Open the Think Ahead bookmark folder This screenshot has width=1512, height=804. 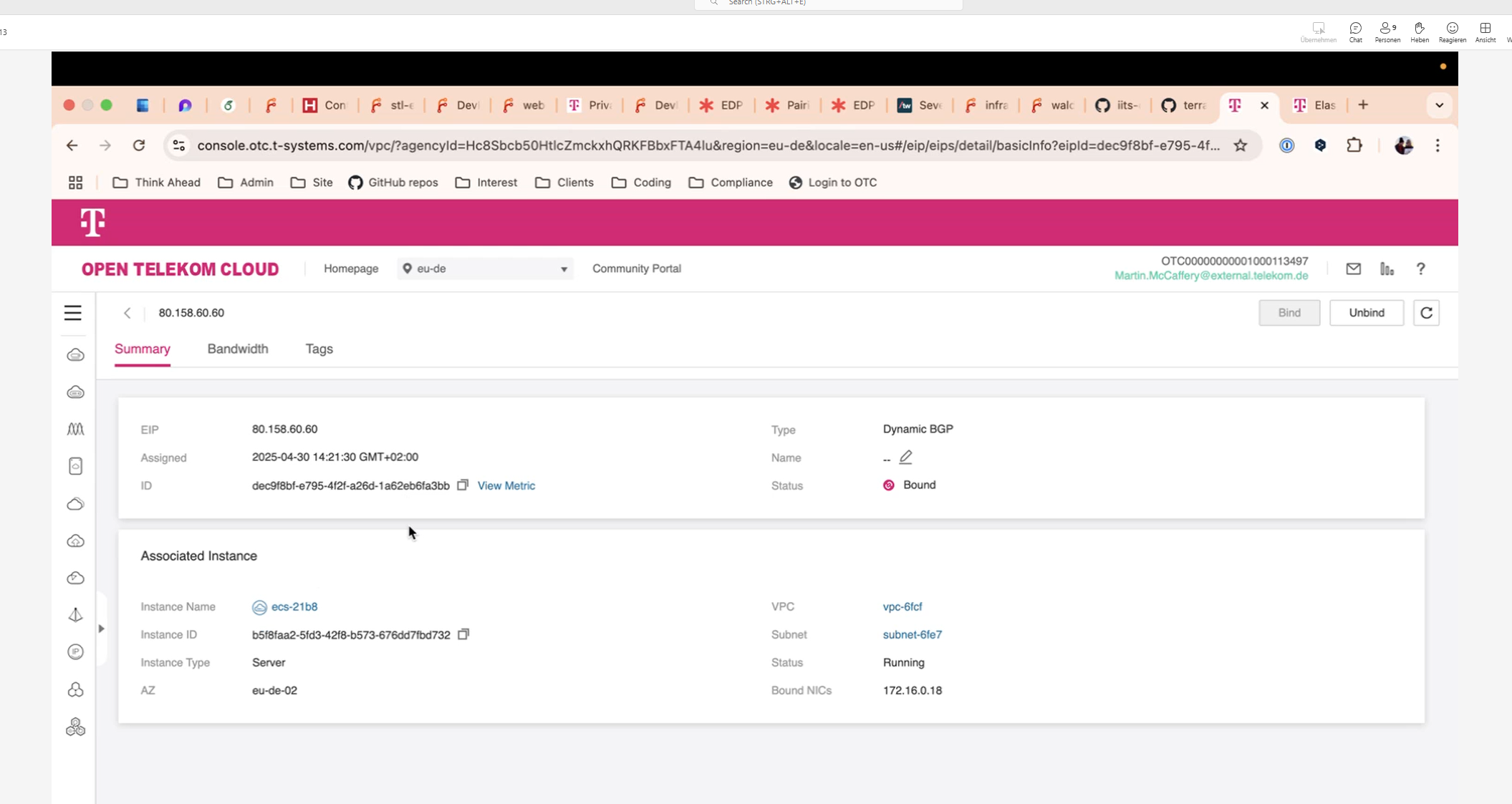tap(156, 183)
